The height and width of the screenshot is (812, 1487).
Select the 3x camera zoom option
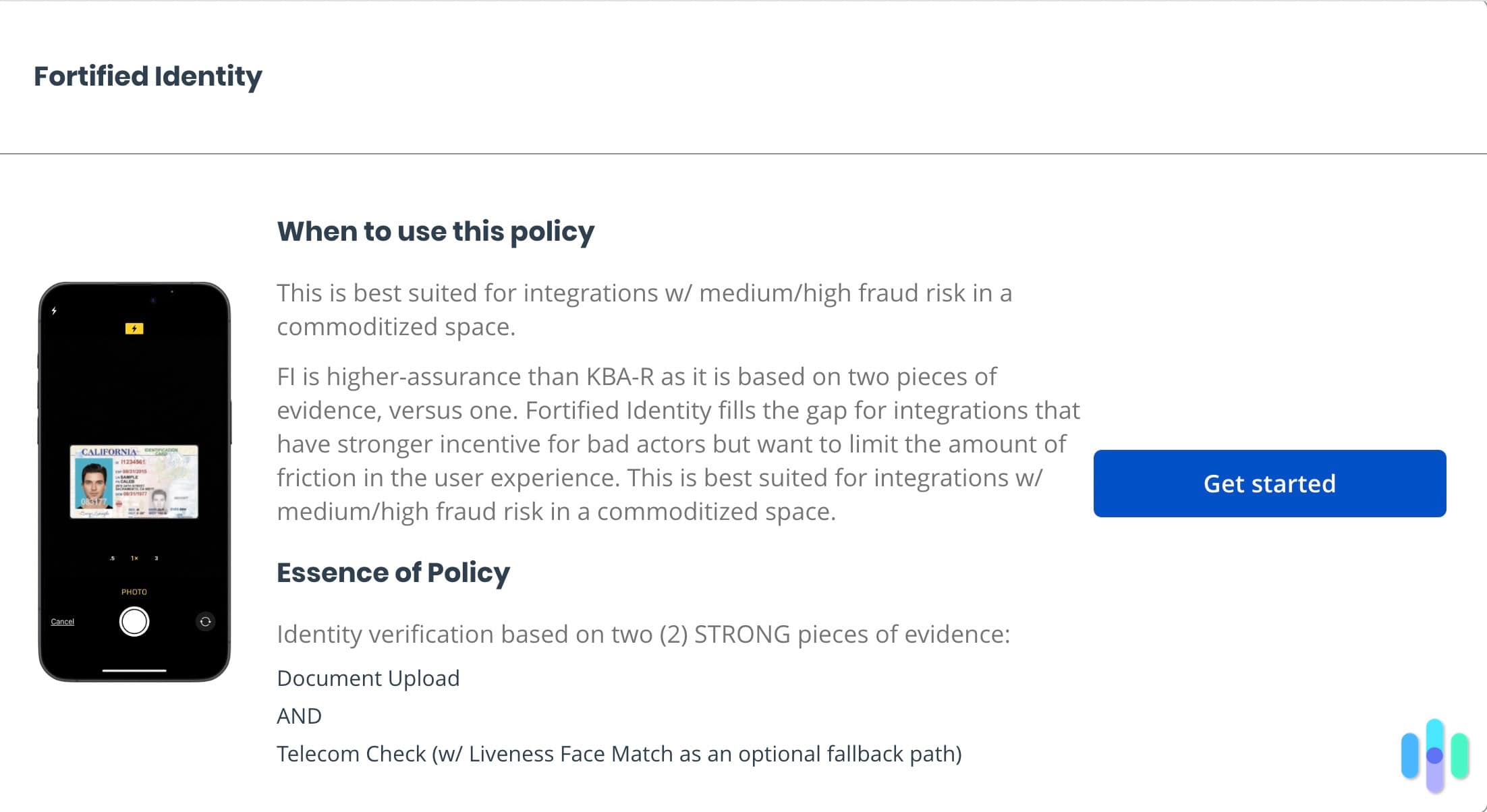coord(156,558)
